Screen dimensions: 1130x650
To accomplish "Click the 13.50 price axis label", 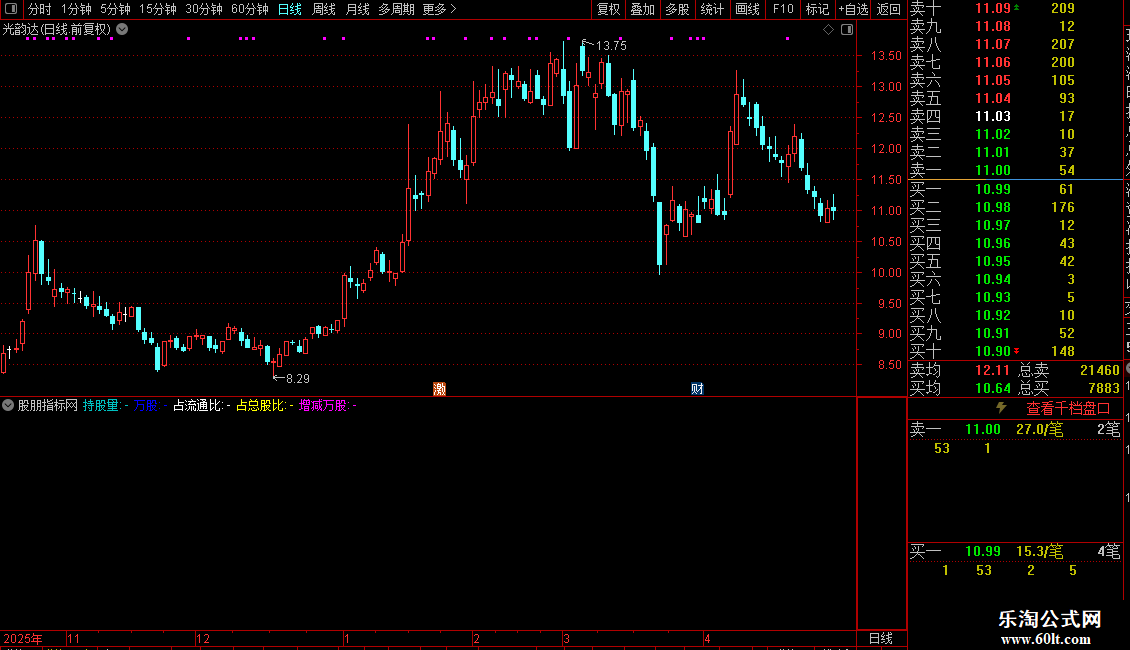I will tap(886, 55).
